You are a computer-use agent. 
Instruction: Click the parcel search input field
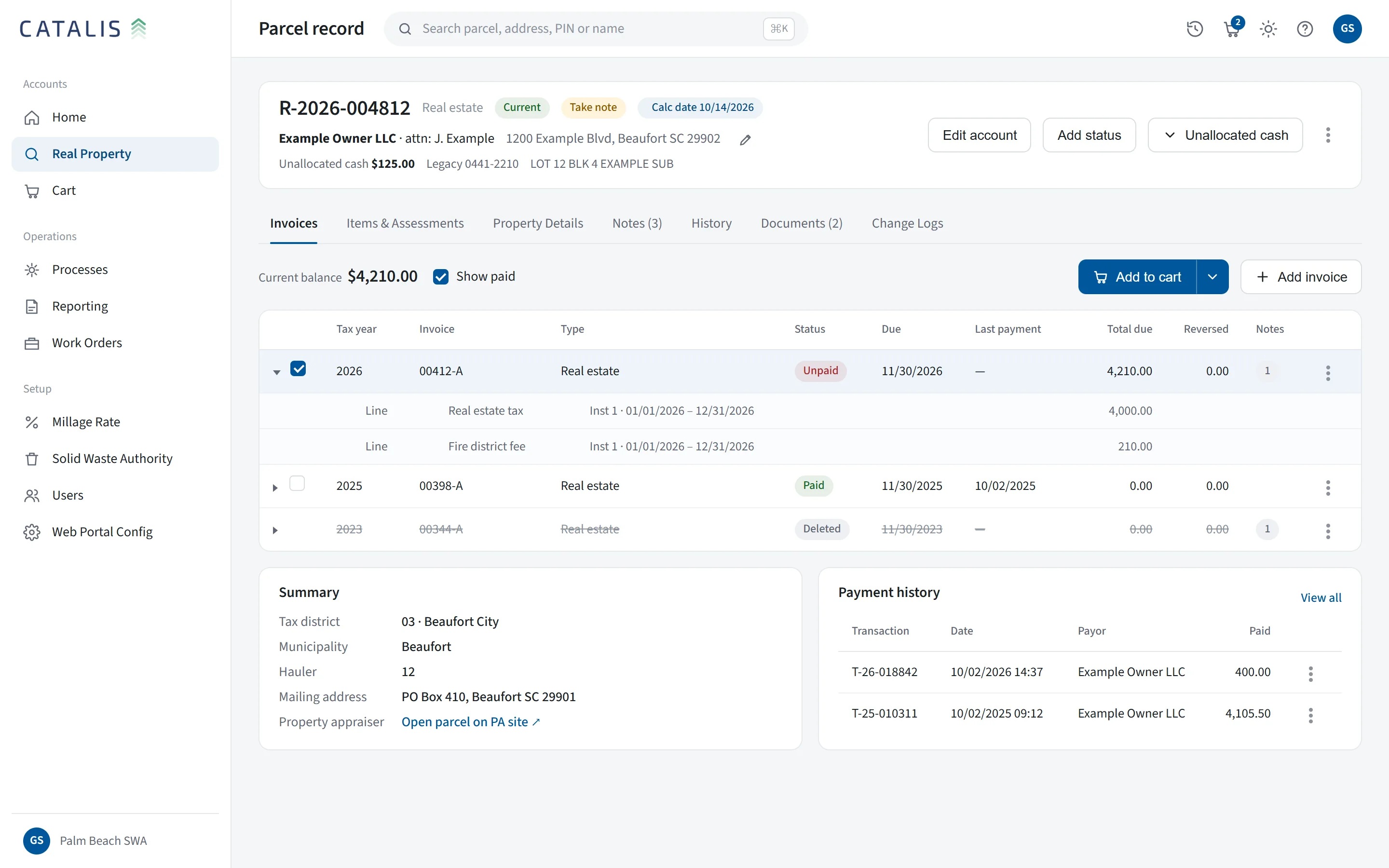click(x=595, y=29)
